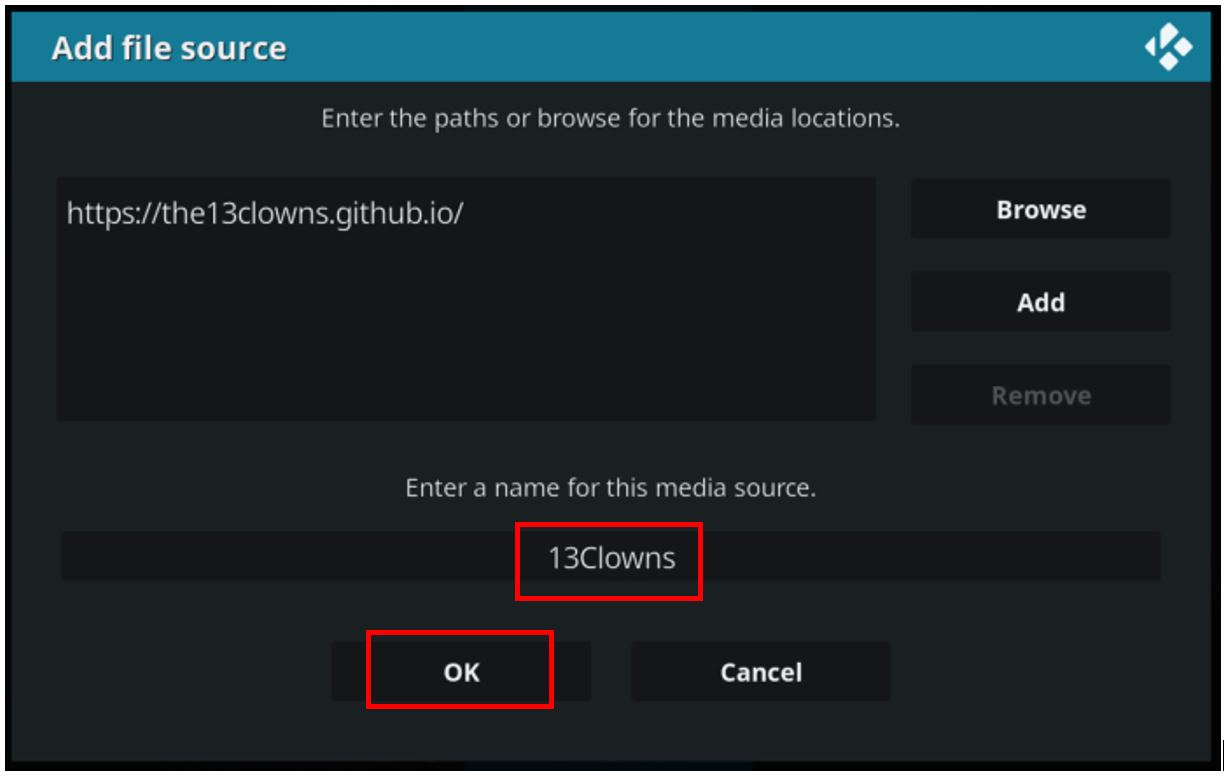Click the Add path button

(x=1040, y=302)
